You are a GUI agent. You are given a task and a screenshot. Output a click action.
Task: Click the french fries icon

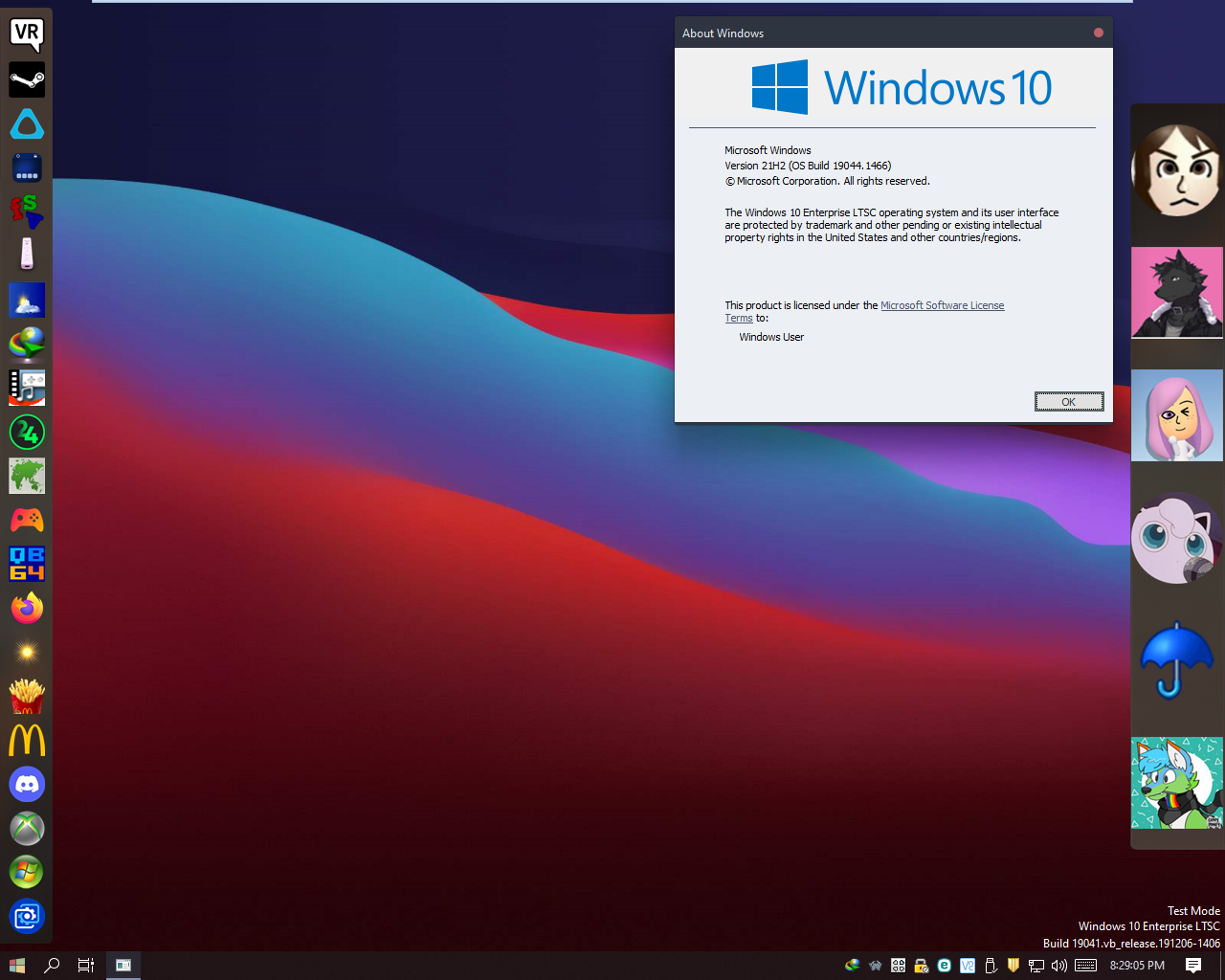27,696
